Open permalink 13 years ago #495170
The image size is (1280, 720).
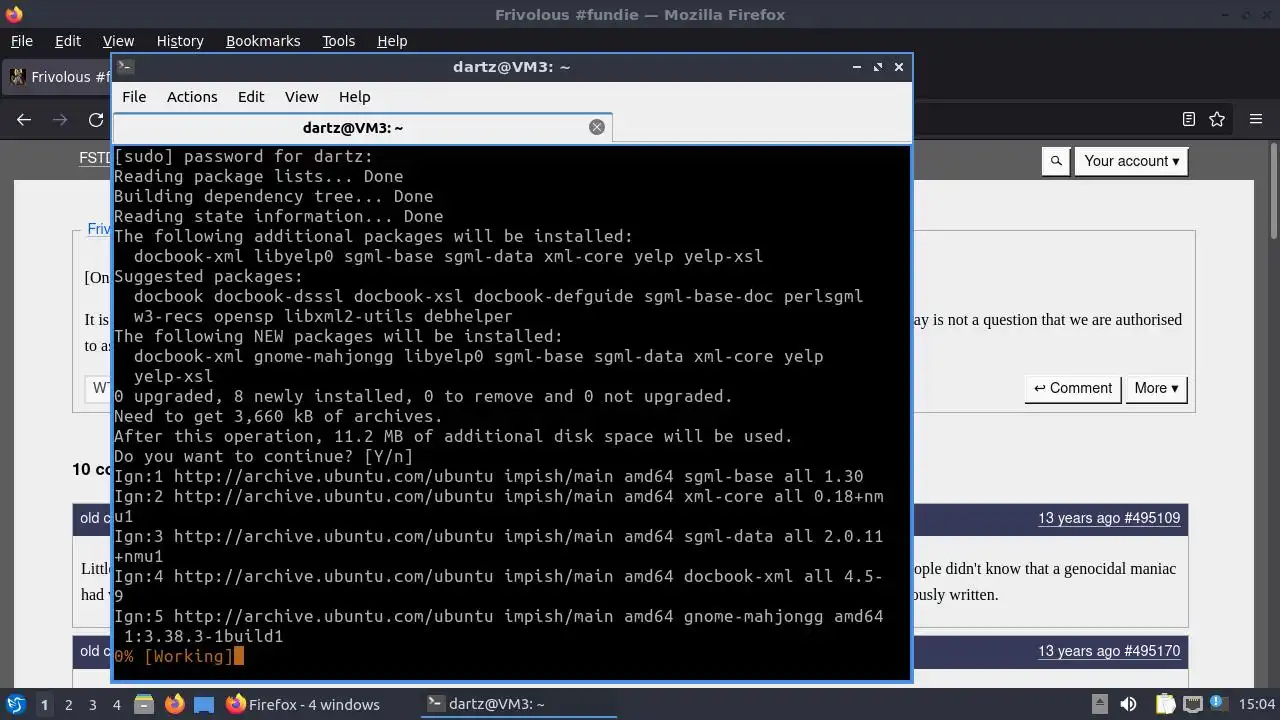click(x=1109, y=651)
